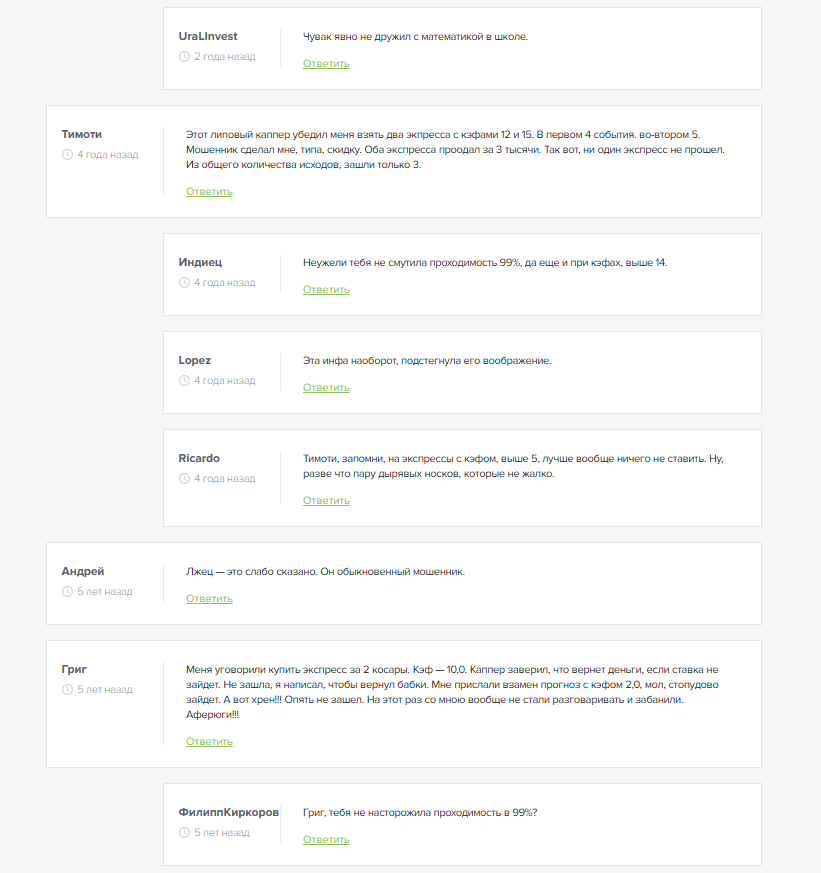The width and height of the screenshot is (821, 873).
Task: Click the clock icon under ФилиппКиркоров's name
Action: click(x=184, y=833)
